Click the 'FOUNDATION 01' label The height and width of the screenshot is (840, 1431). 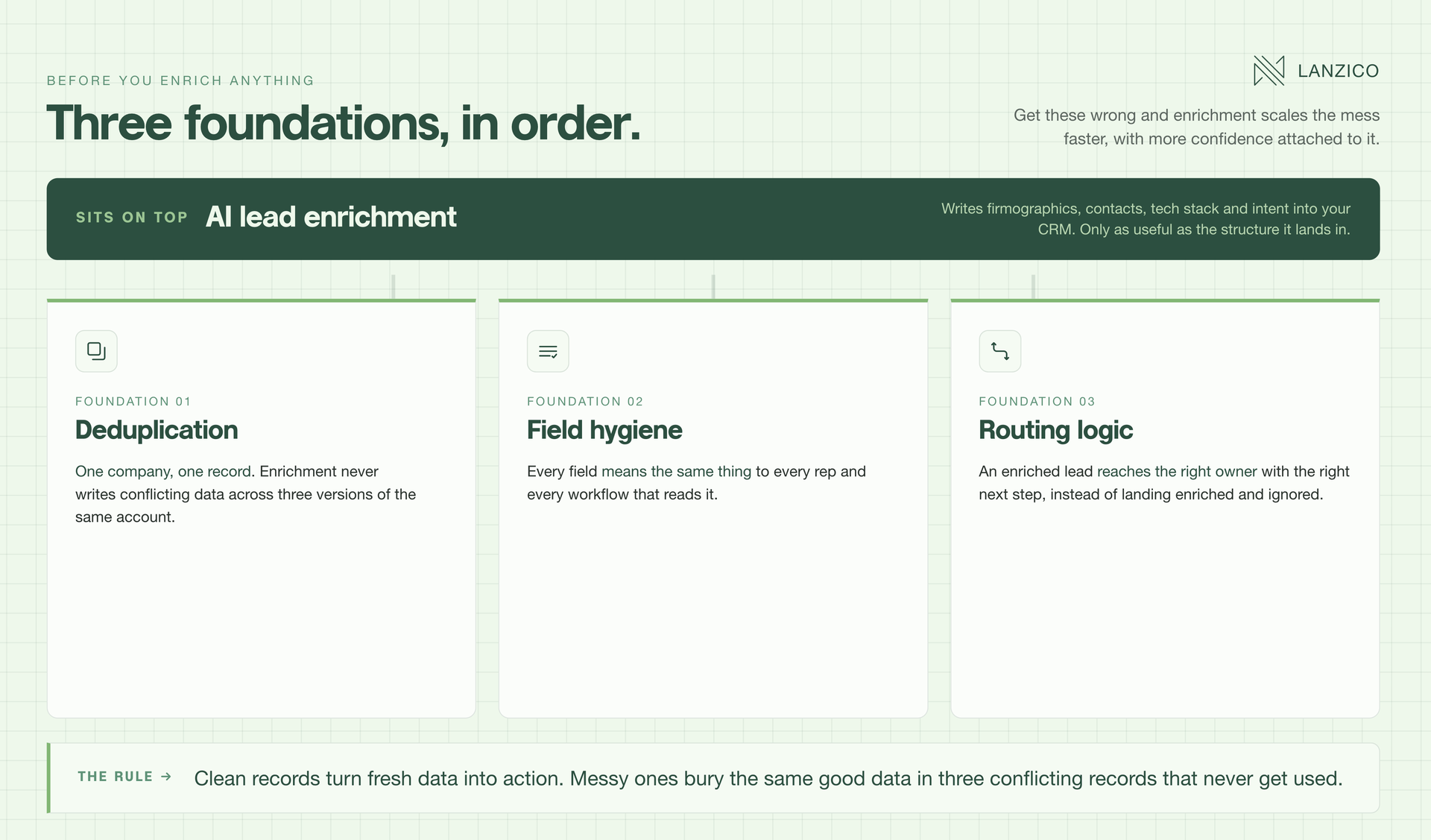point(133,401)
